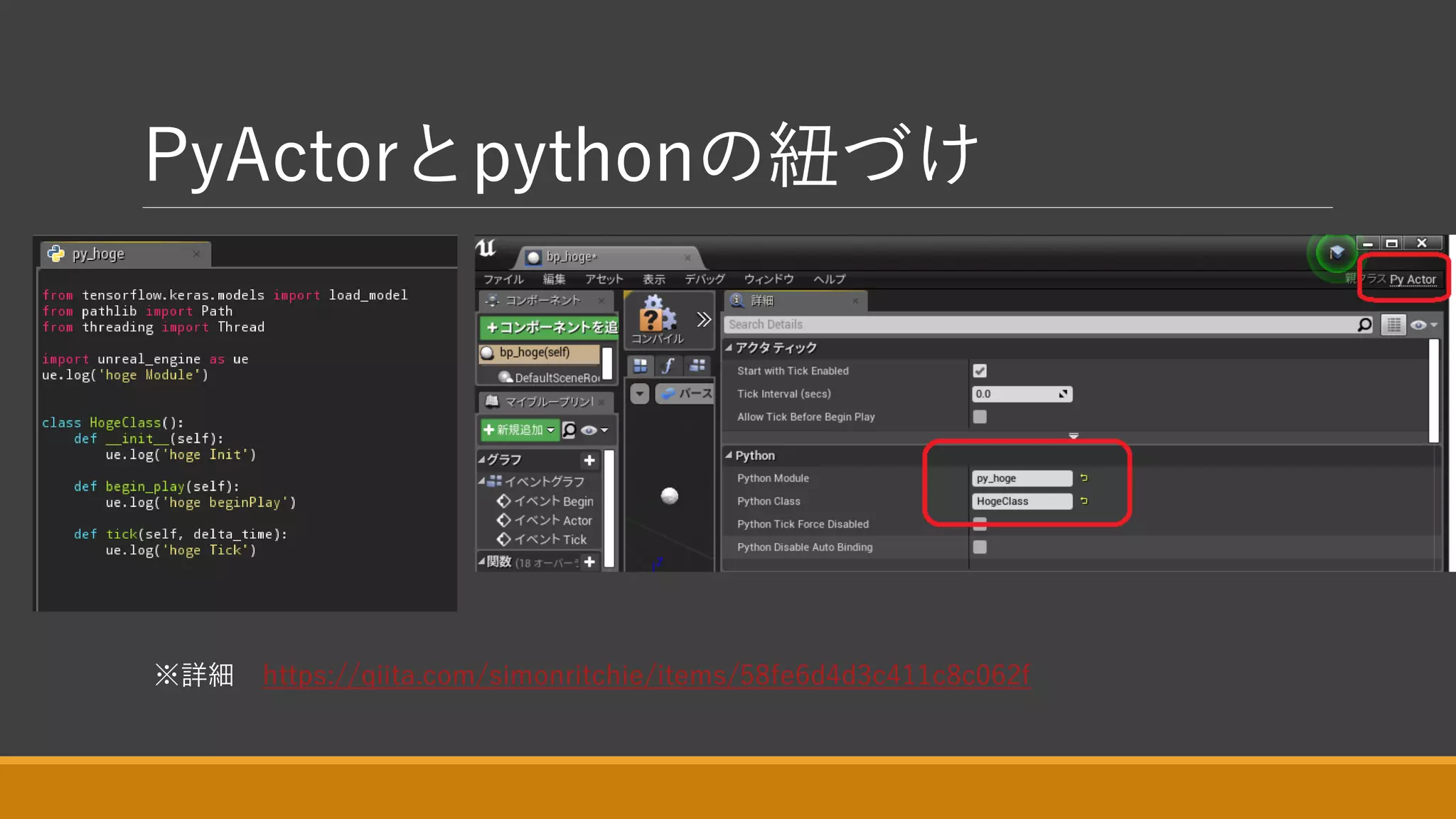The height and width of the screenshot is (819, 1456).
Task: Click the Python Class HogeClass field
Action: [x=1022, y=501]
